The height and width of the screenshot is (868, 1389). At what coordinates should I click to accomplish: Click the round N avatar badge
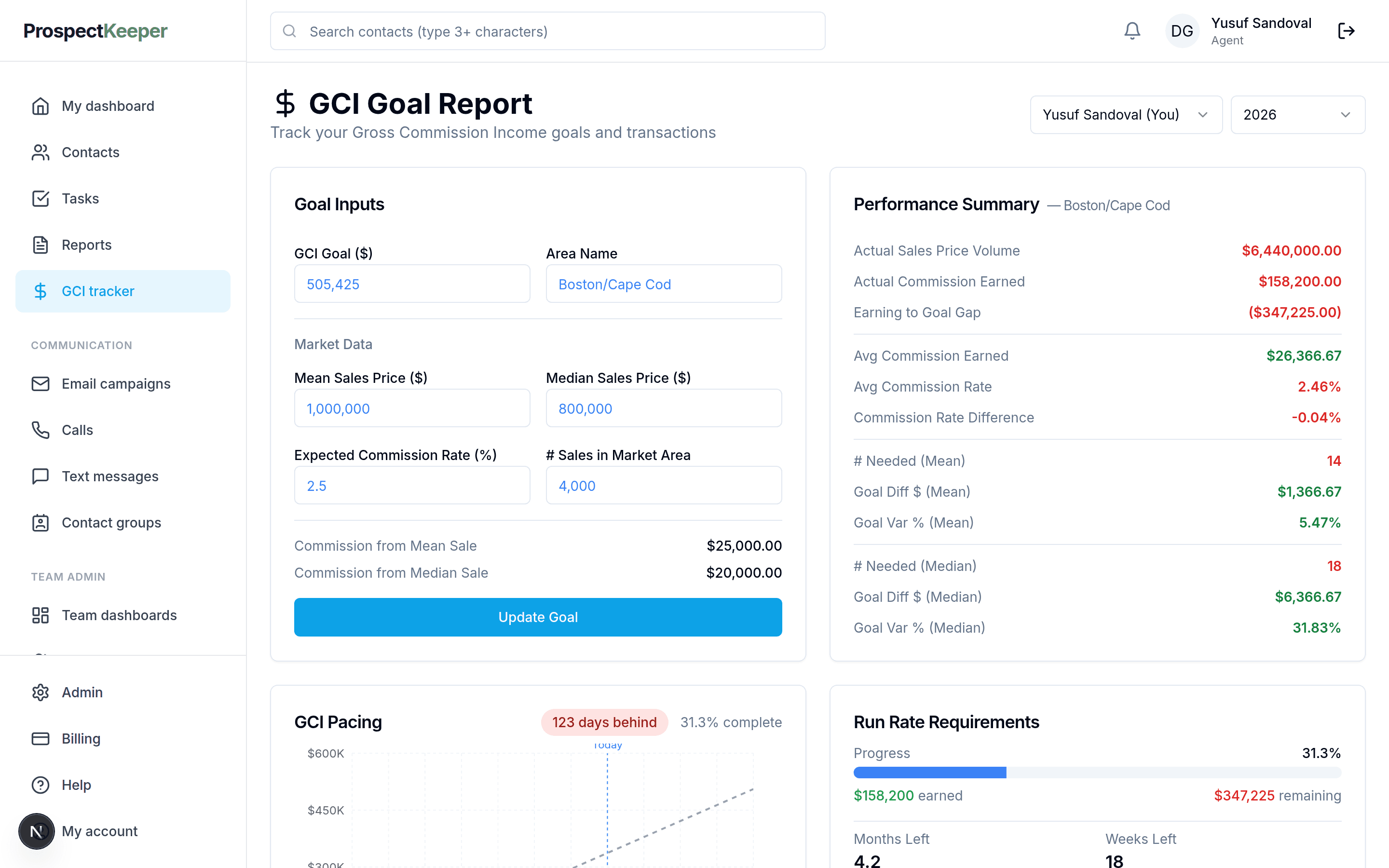(37, 831)
